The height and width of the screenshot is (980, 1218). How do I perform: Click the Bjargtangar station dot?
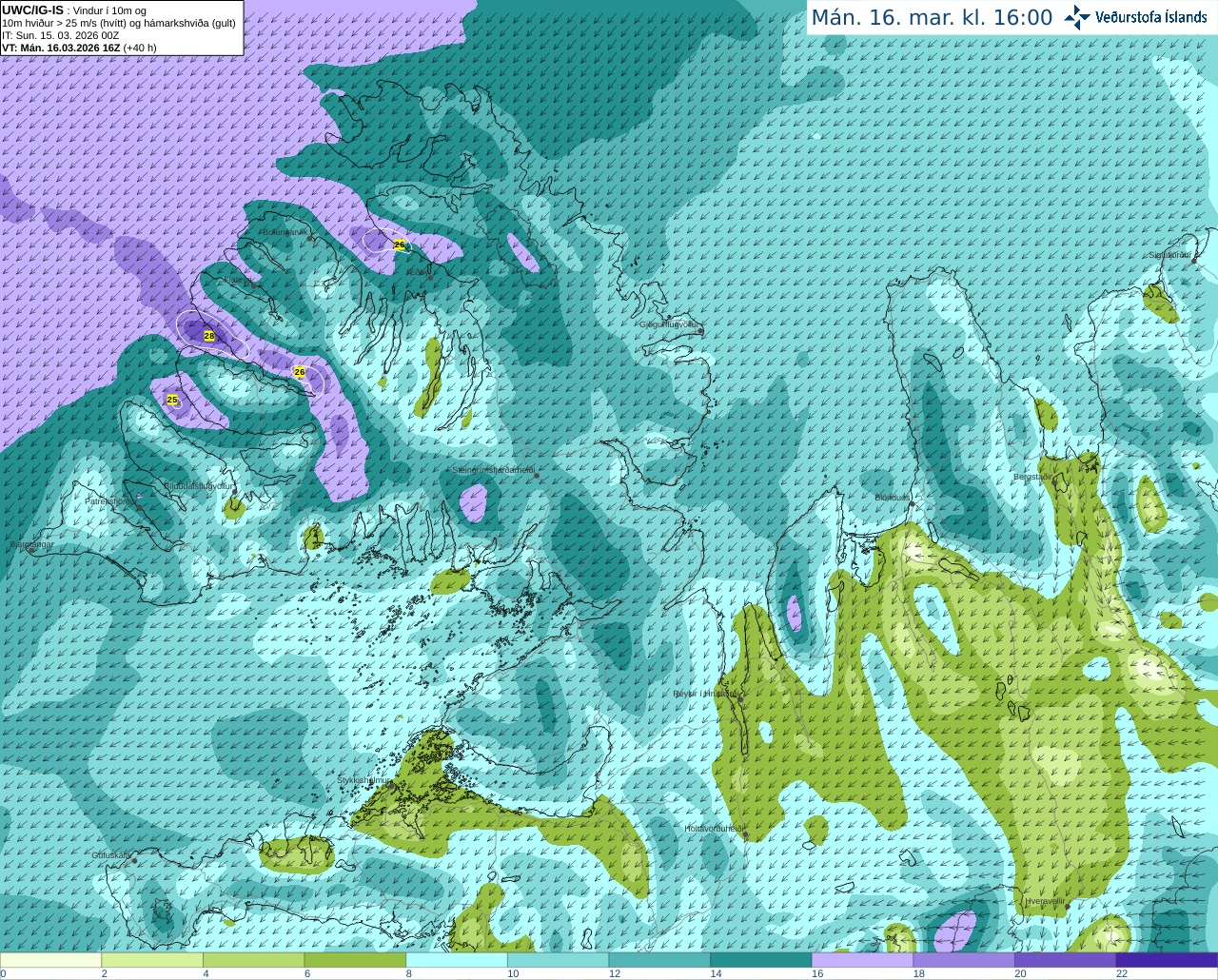[x=31, y=550]
